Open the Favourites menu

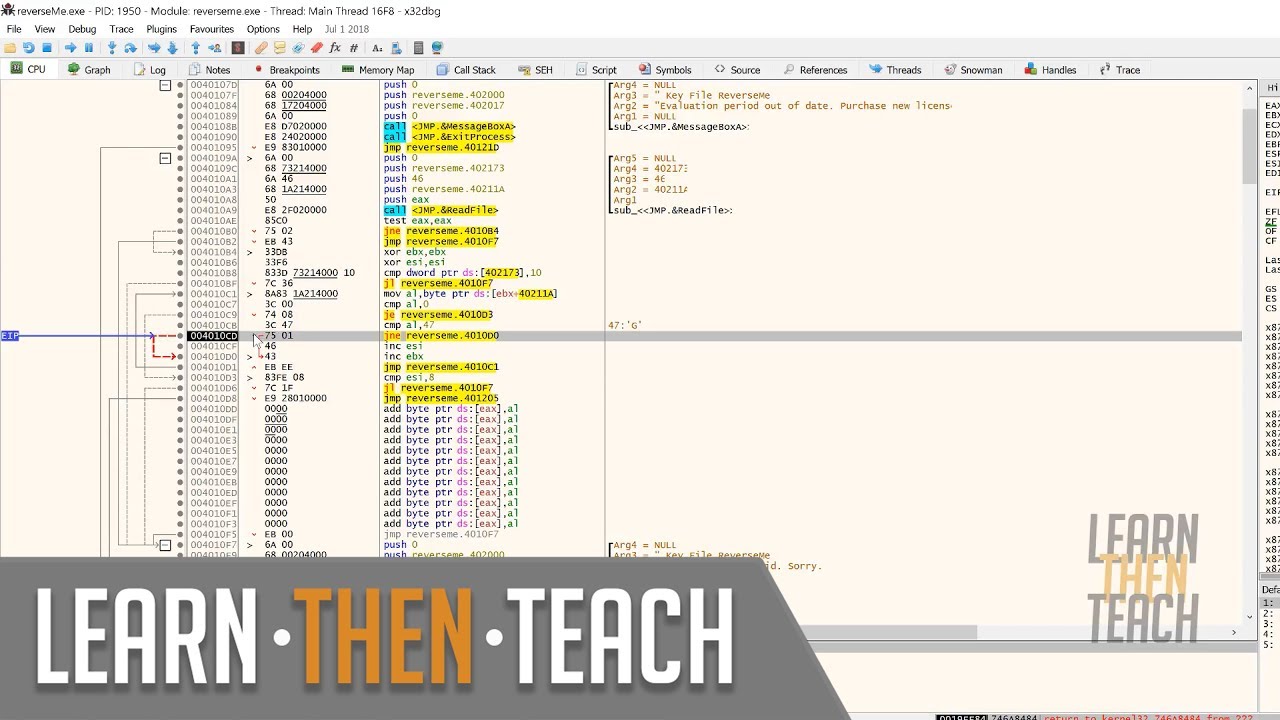click(211, 29)
